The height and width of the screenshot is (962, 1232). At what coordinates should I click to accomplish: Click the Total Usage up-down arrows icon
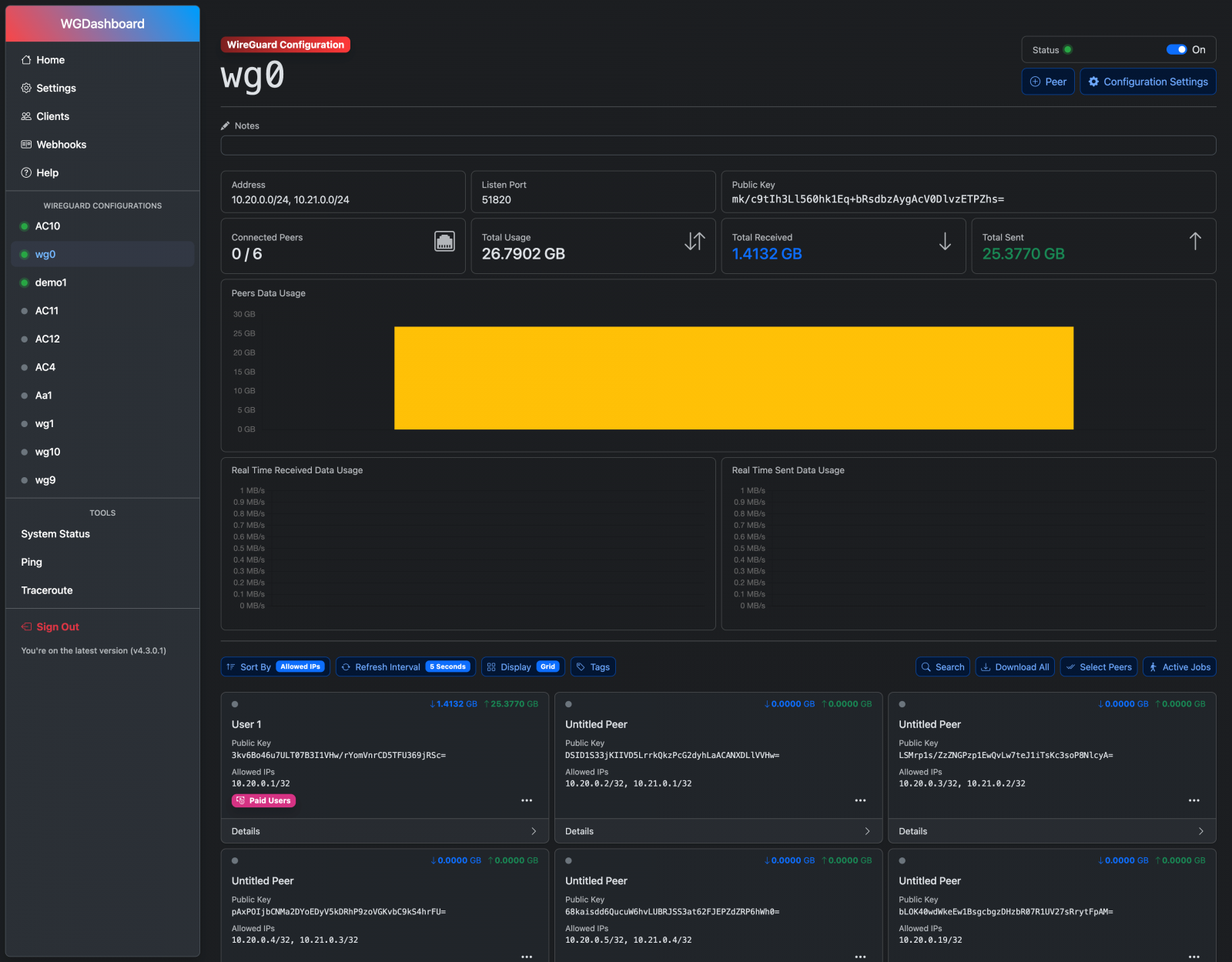coord(694,242)
